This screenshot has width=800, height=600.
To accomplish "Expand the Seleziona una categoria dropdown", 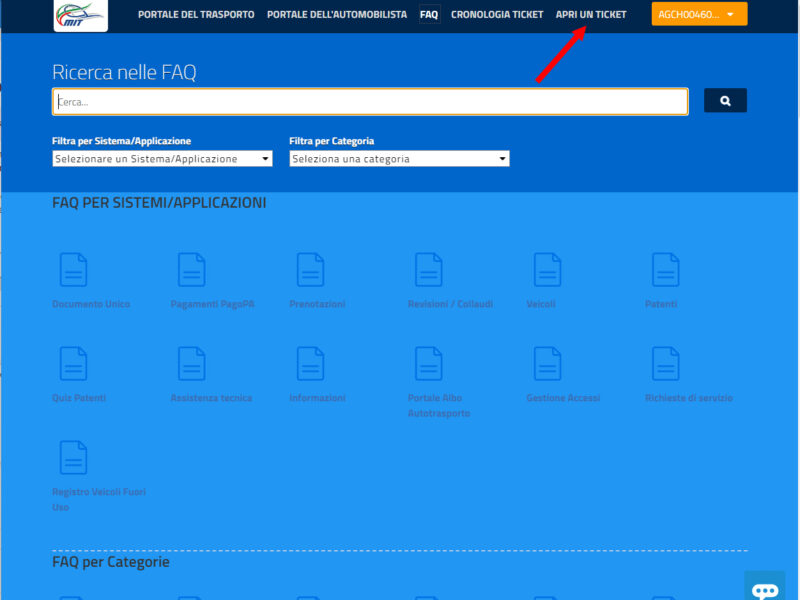I will (x=399, y=159).
